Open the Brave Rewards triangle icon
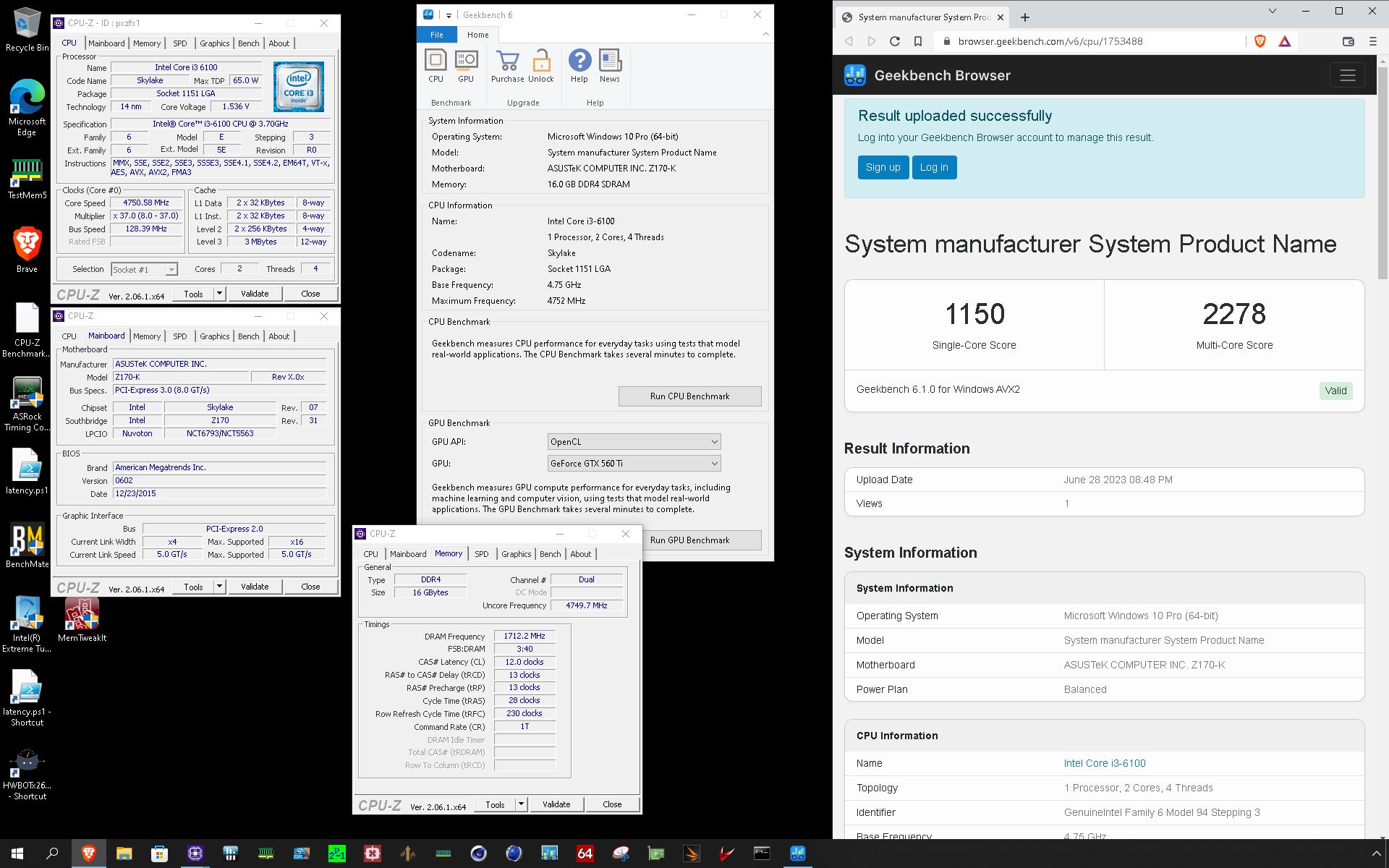1389x868 pixels. click(x=1285, y=41)
